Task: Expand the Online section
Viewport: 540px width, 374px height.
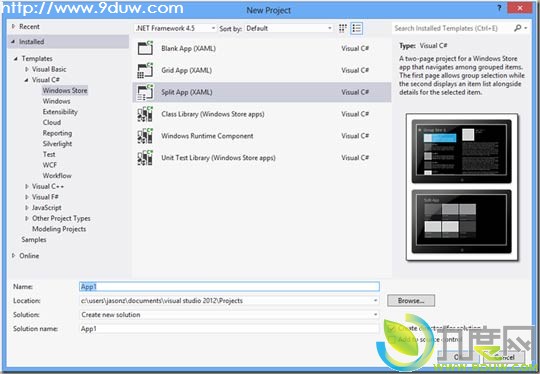Action: click(13, 256)
